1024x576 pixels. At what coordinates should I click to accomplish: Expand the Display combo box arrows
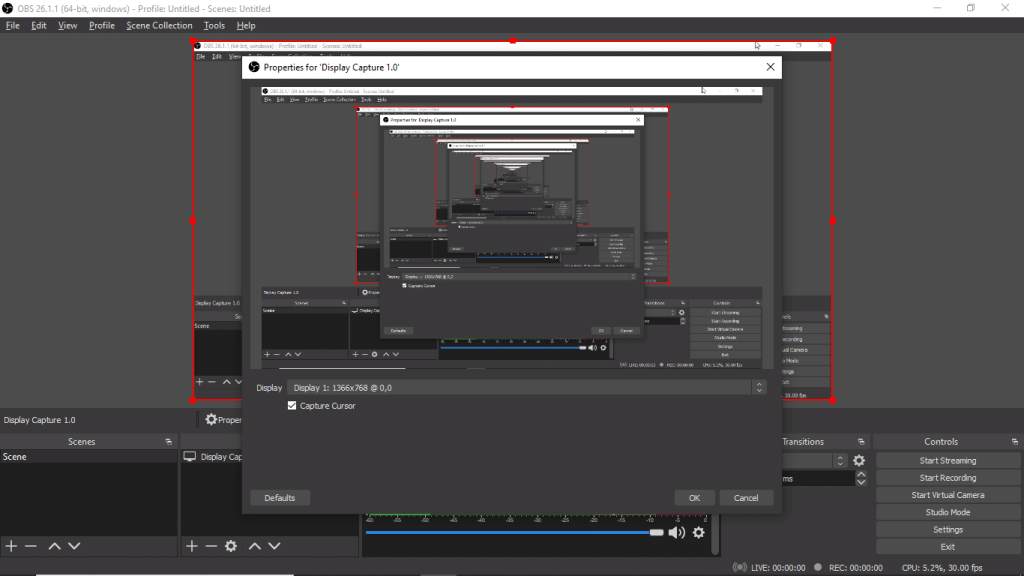click(759, 388)
